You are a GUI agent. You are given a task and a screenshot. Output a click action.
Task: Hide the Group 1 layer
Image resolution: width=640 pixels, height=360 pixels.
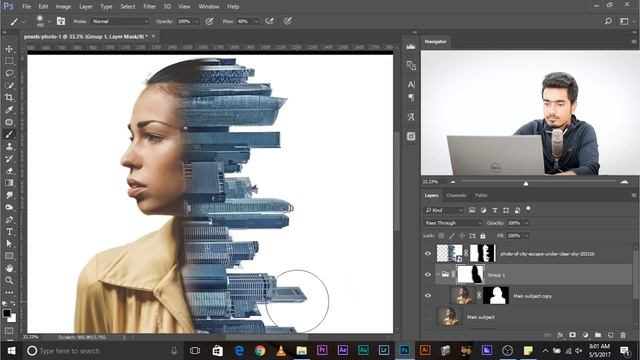click(428, 274)
